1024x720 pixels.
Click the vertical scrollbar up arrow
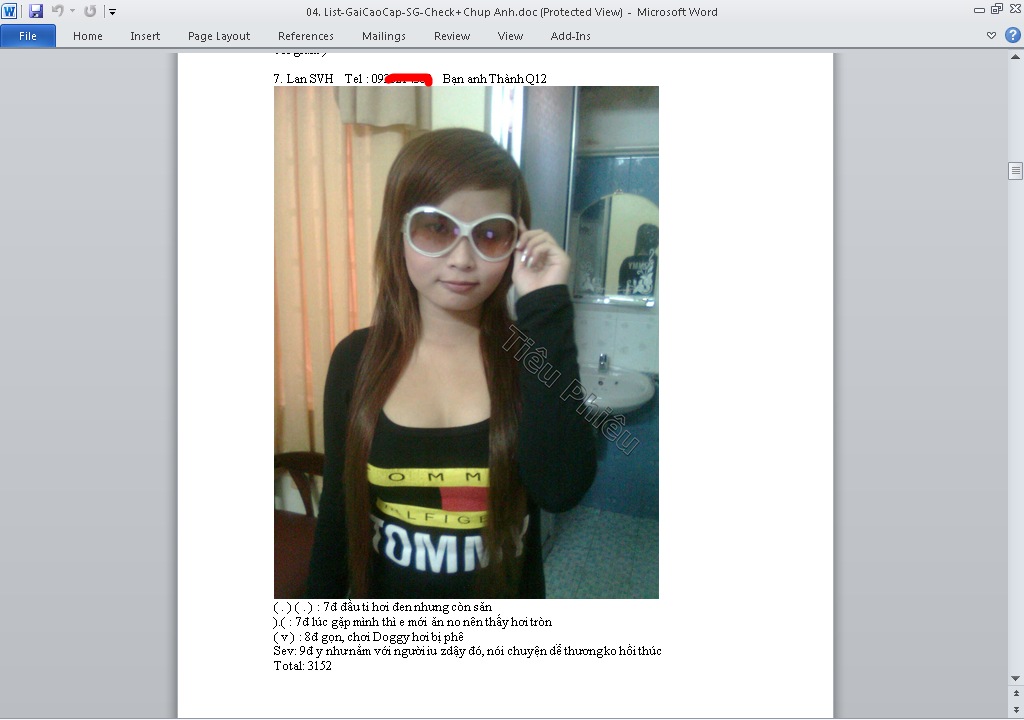tap(1016, 57)
